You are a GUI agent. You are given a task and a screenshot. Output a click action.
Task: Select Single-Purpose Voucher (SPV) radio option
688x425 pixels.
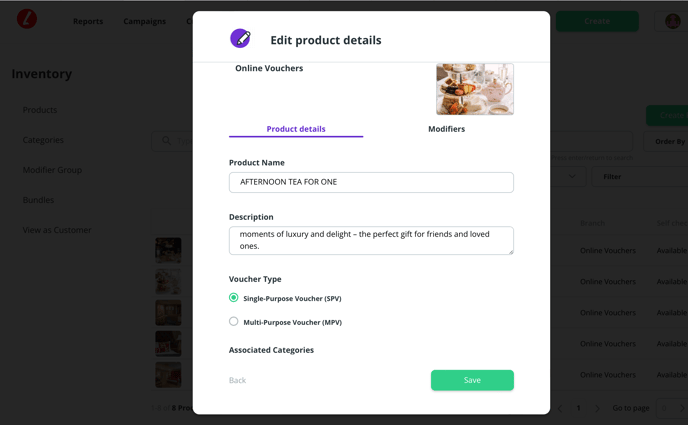(x=234, y=298)
